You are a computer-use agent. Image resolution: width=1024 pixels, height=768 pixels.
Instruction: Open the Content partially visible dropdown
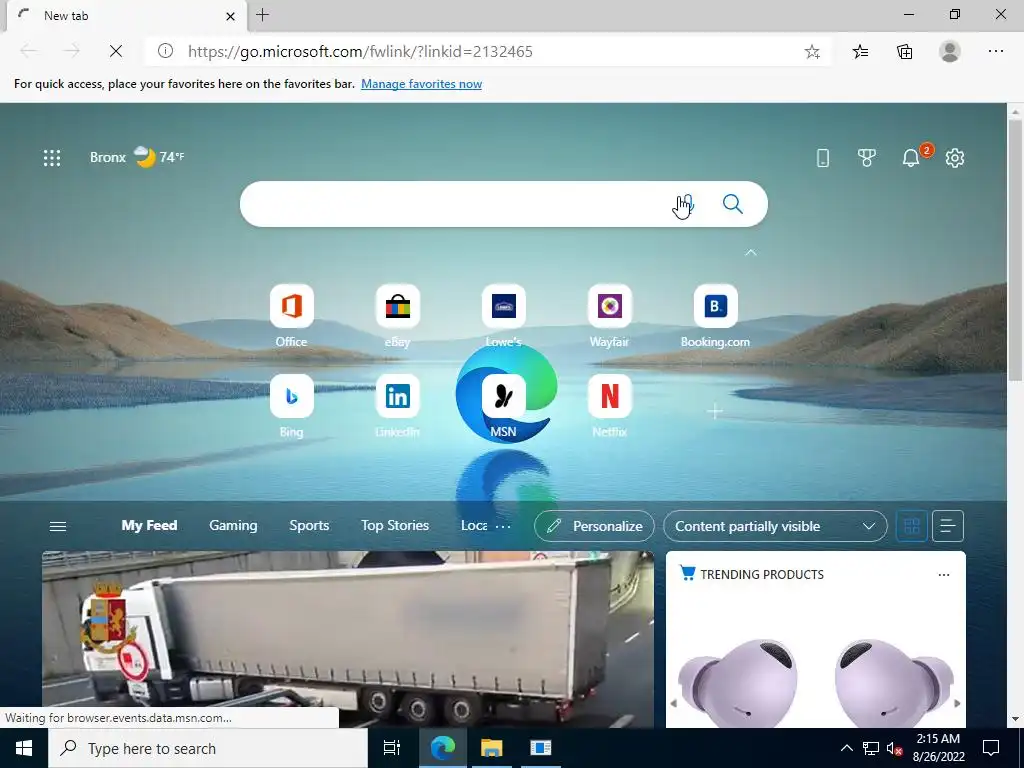775,526
